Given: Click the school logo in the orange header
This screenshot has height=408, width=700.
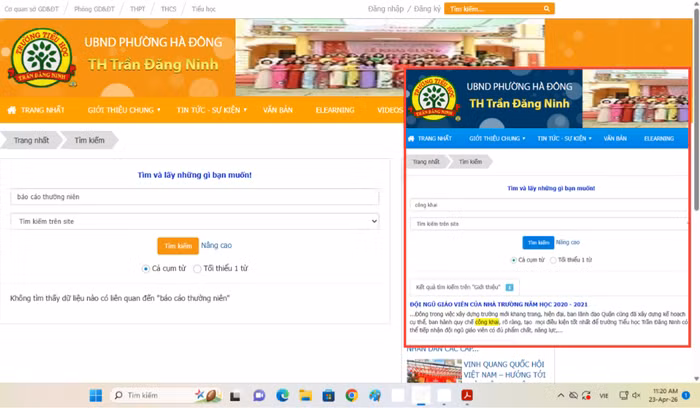Looking at the screenshot, I should click(x=42, y=58).
